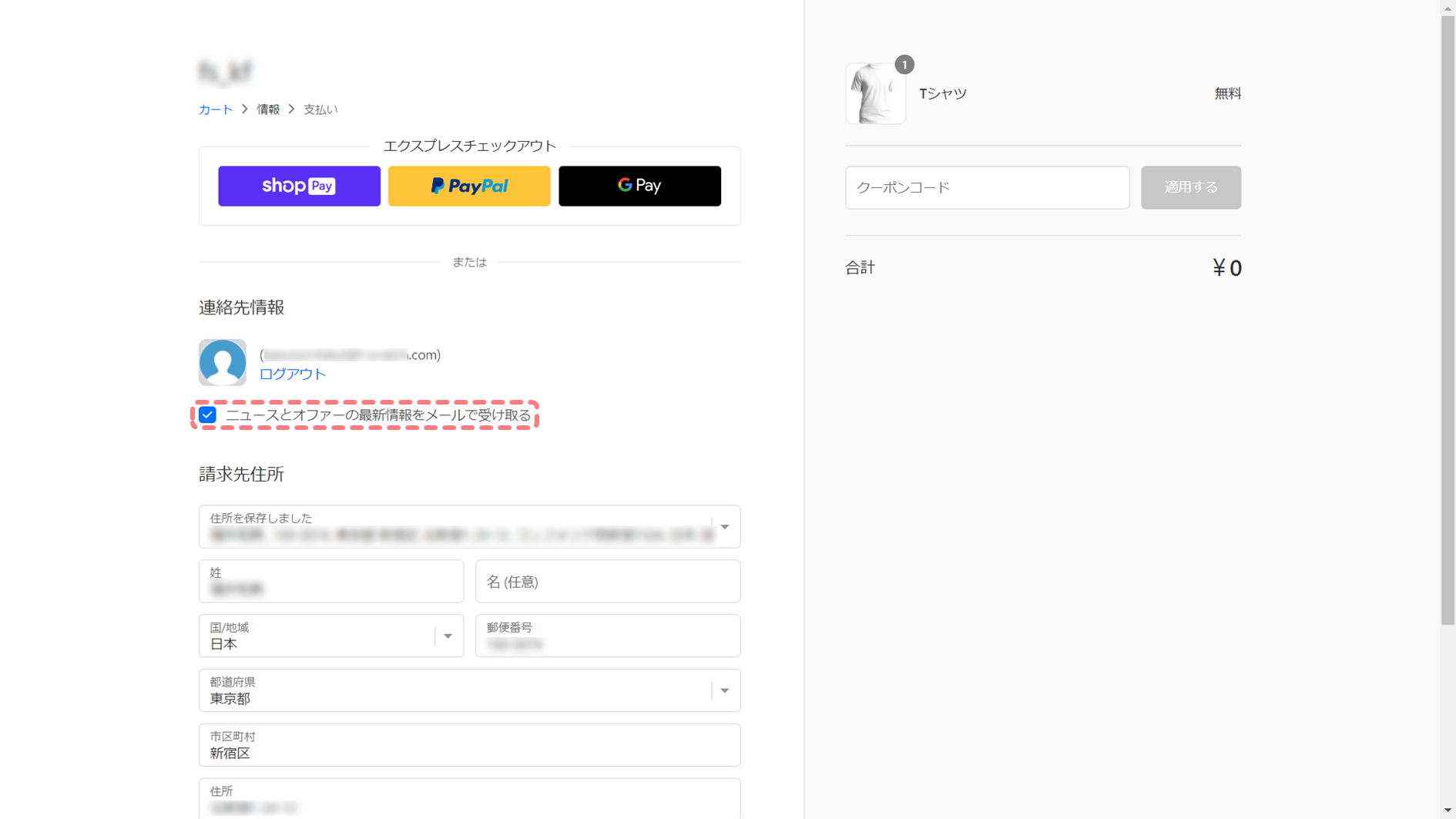Click the chevron after カート breadcrumb
Screen dimensions: 1456x819
[245, 109]
